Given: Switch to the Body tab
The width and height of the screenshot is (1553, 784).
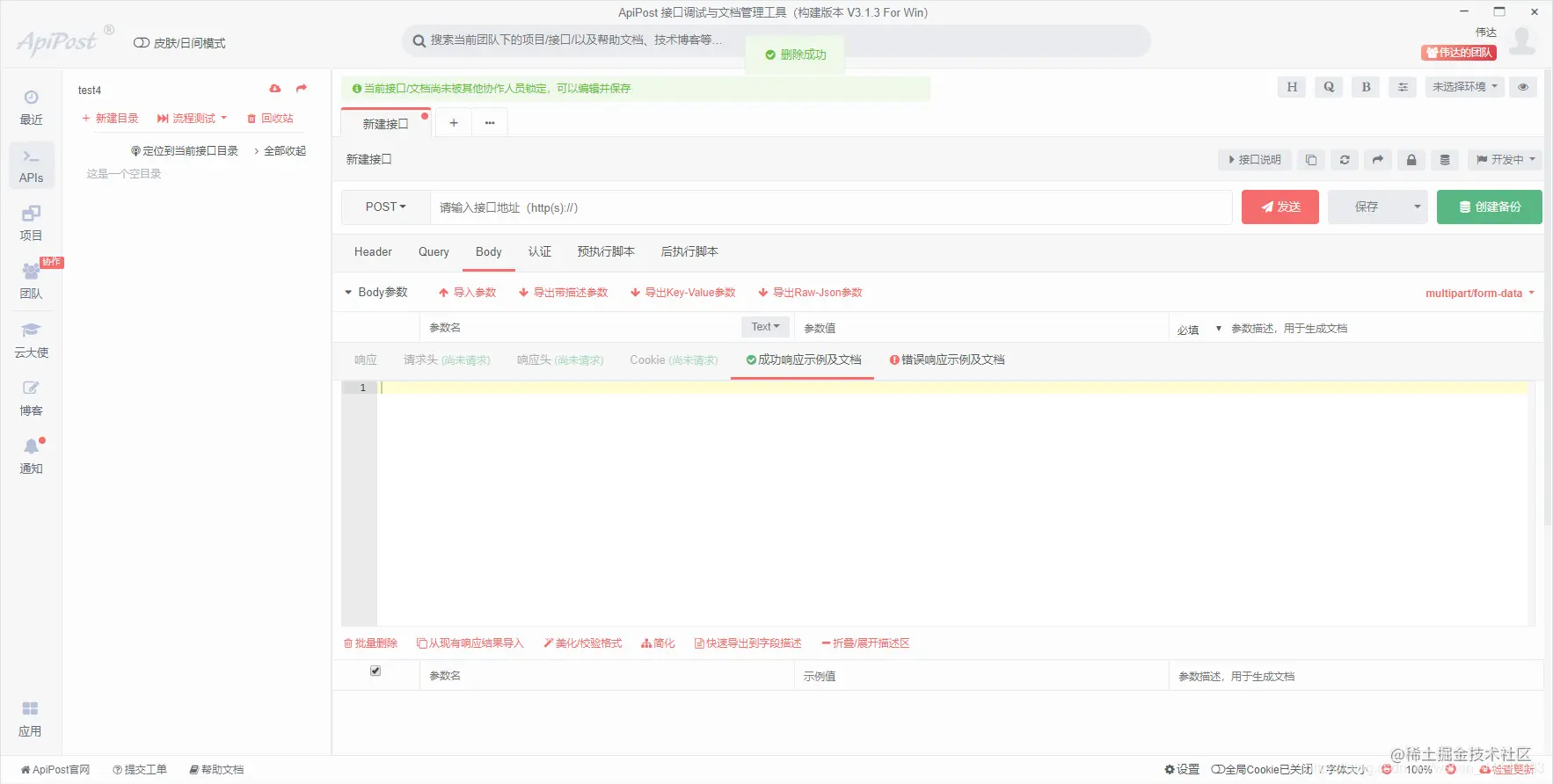Looking at the screenshot, I should point(489,252).
